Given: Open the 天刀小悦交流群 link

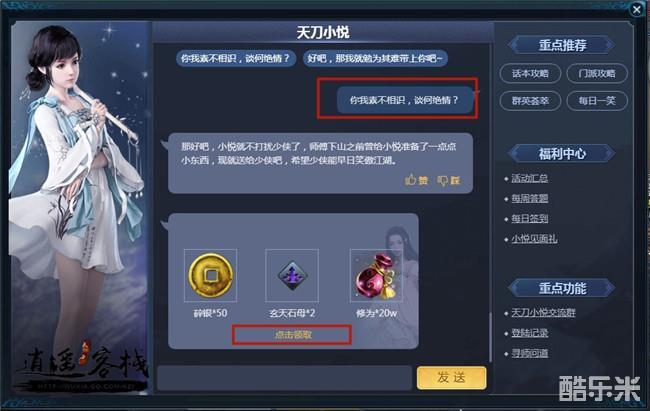Looking at the screenshot, I should [543, 313].
